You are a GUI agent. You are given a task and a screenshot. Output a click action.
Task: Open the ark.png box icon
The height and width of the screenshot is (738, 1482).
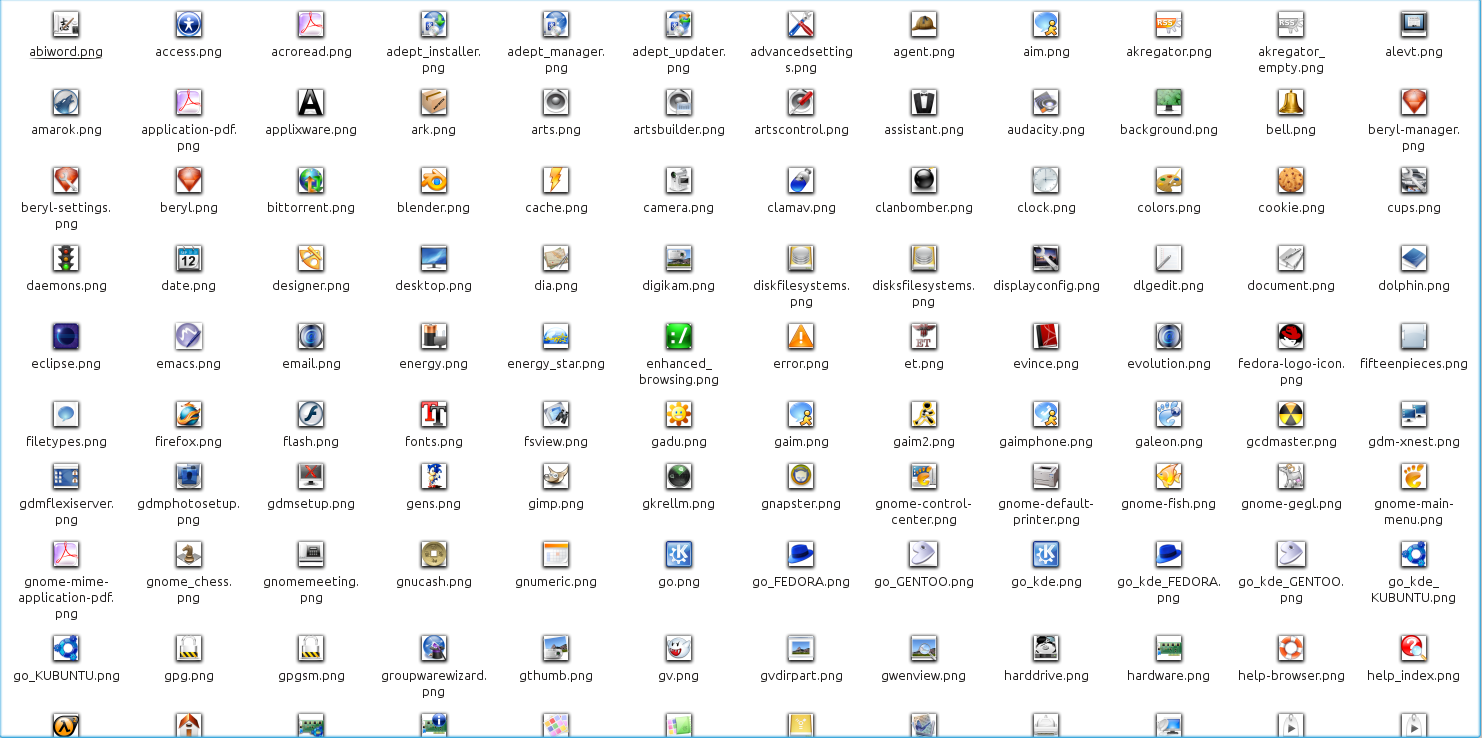click(x=433, y=102)
